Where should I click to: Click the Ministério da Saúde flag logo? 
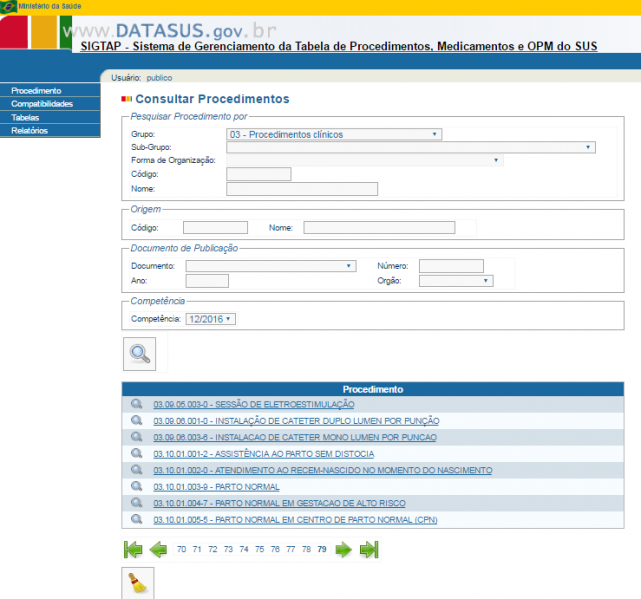[9, 7]
